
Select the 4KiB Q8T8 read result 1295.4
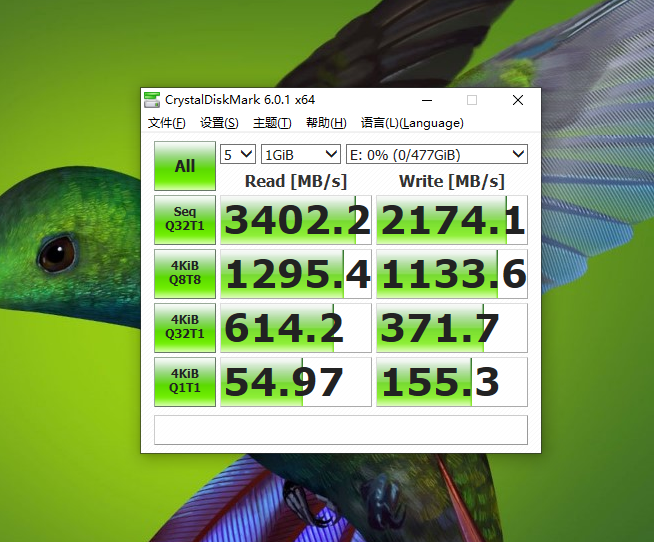(296, 274)
